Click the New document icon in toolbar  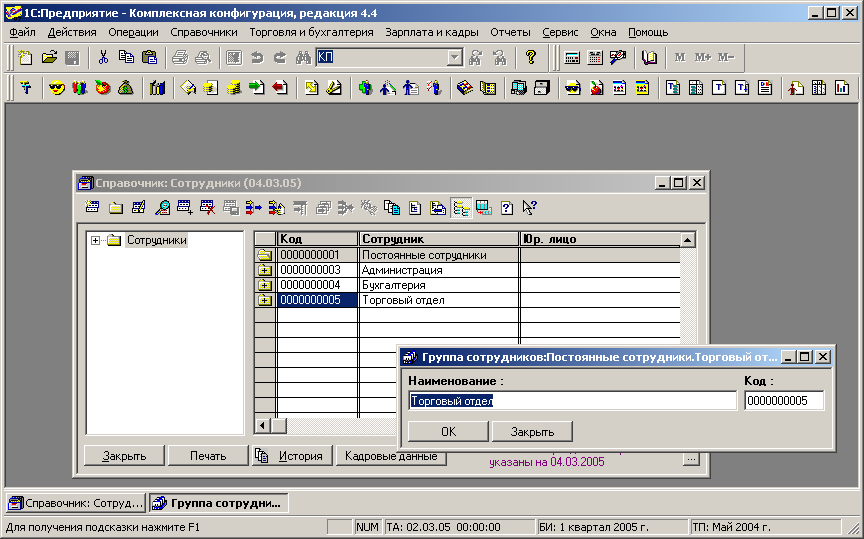[x=25, y=58]
